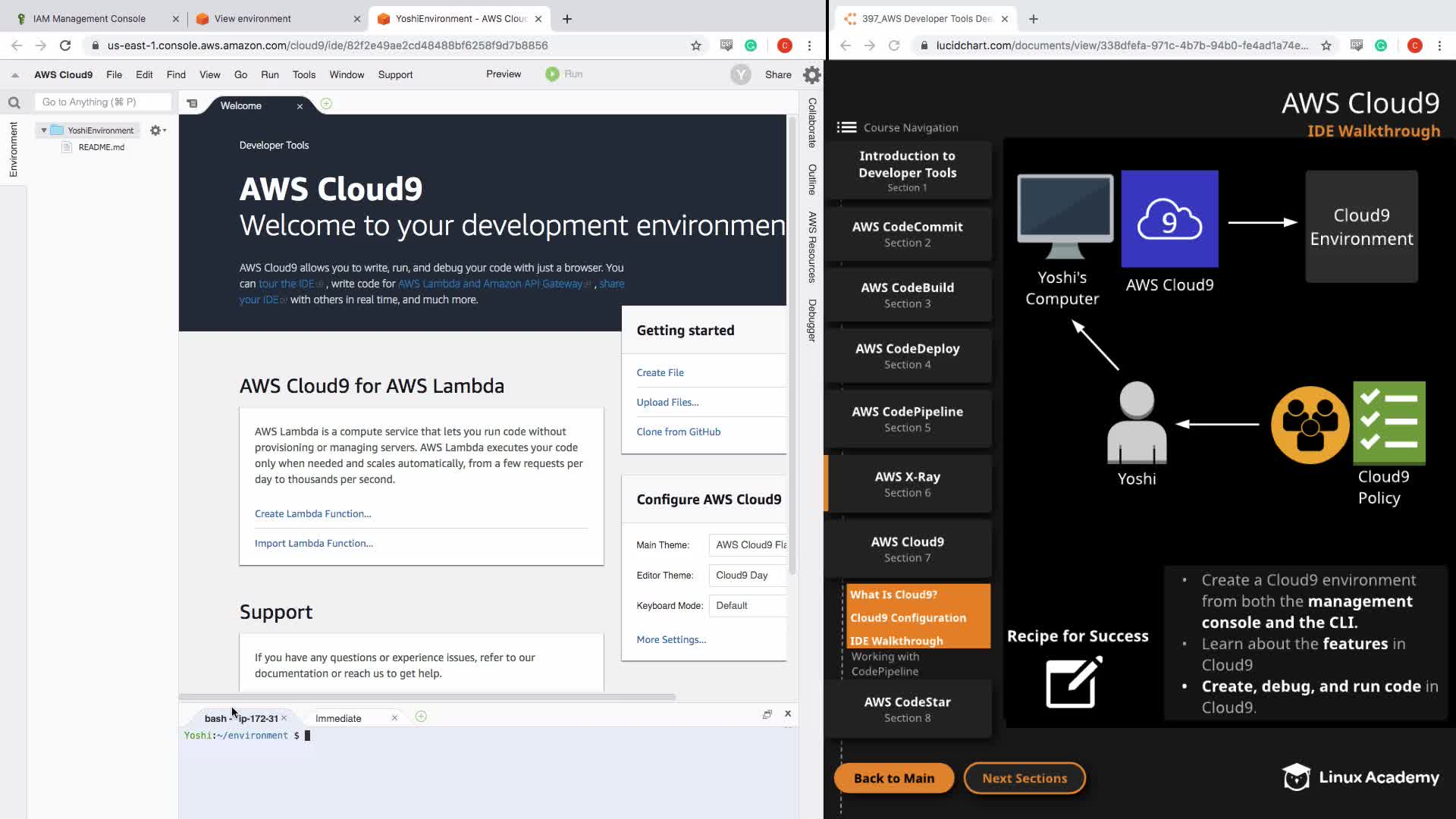The image size is (1456, 819).
Task: Toggle the Collaborate side panel
Action: tap(811, 123)
